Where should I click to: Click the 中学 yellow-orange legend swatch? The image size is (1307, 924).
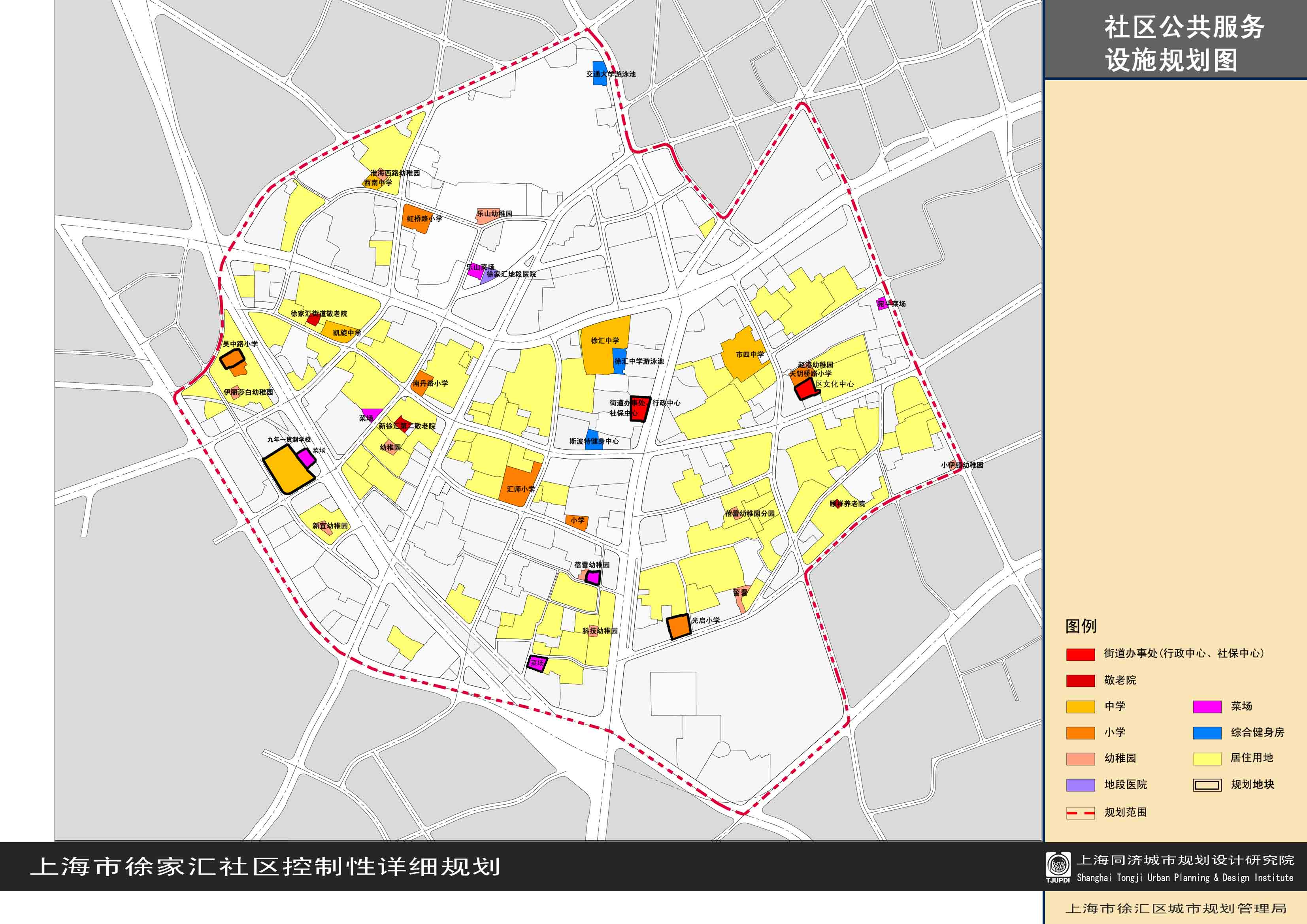[1080, 707]
